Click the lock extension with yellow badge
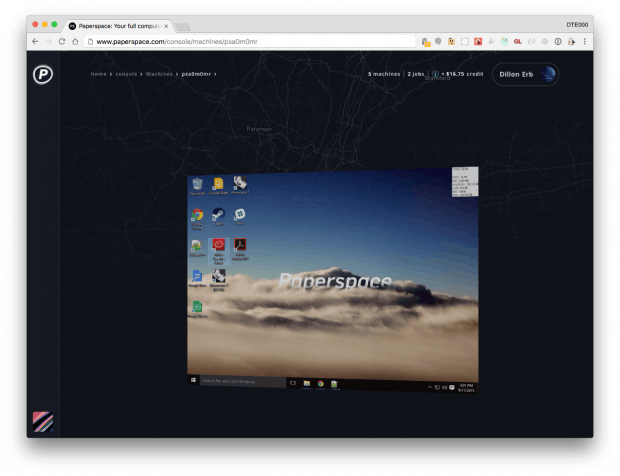 425,42
